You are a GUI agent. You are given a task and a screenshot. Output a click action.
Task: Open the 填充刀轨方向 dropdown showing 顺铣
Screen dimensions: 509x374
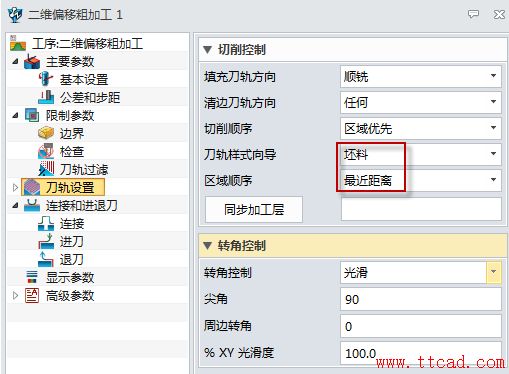pos(421,76)
